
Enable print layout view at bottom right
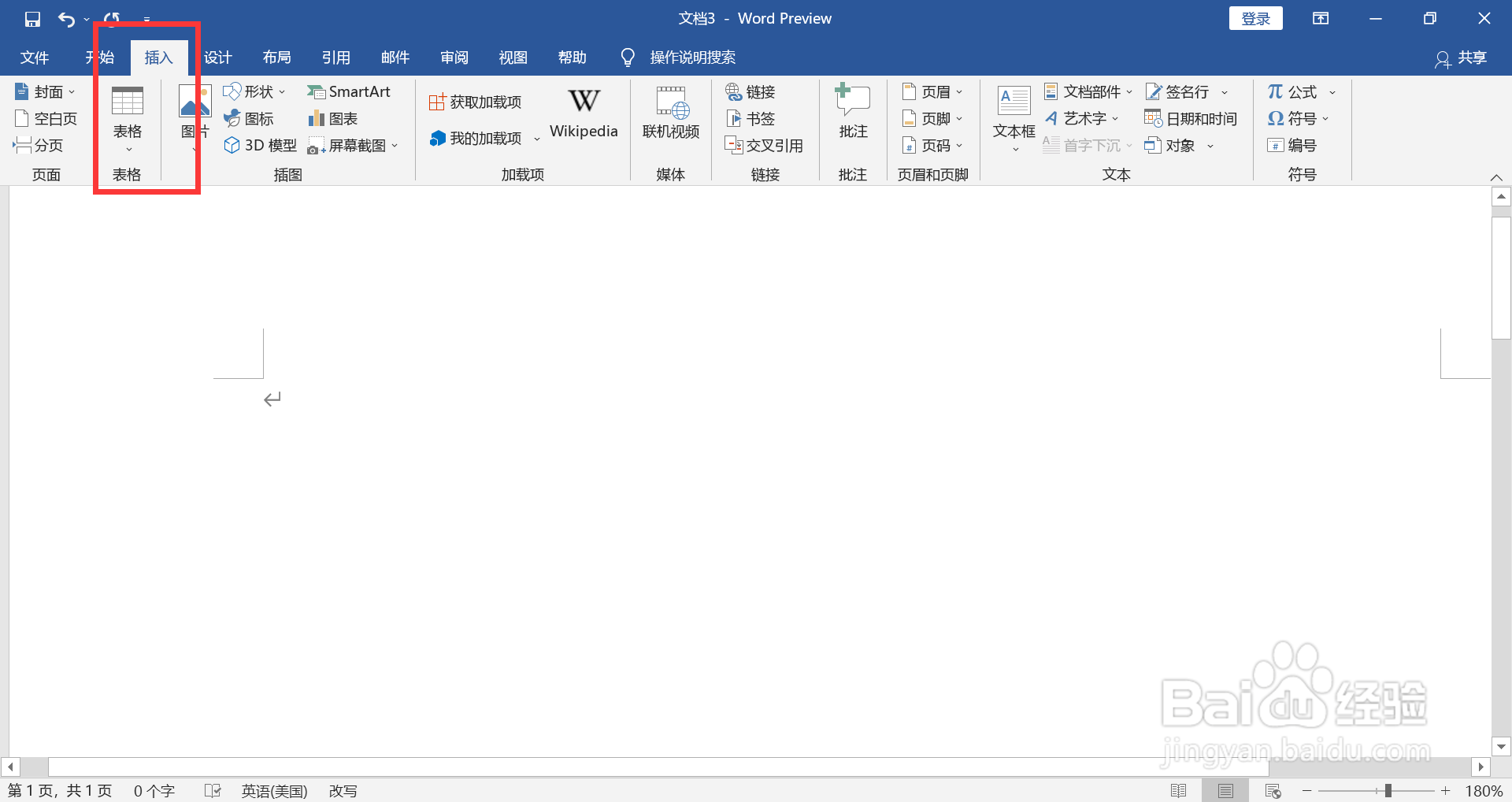coord(1226,790)
